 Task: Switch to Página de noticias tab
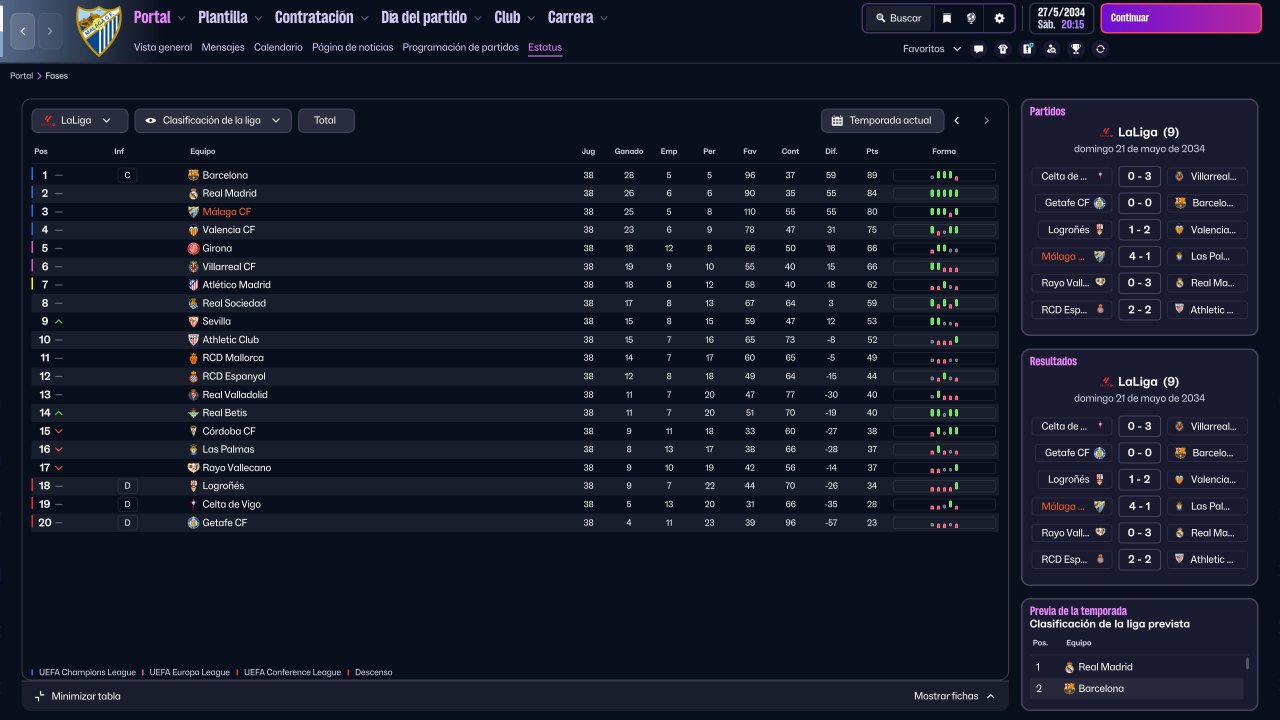pyautogui.click(x=353, y=47)
